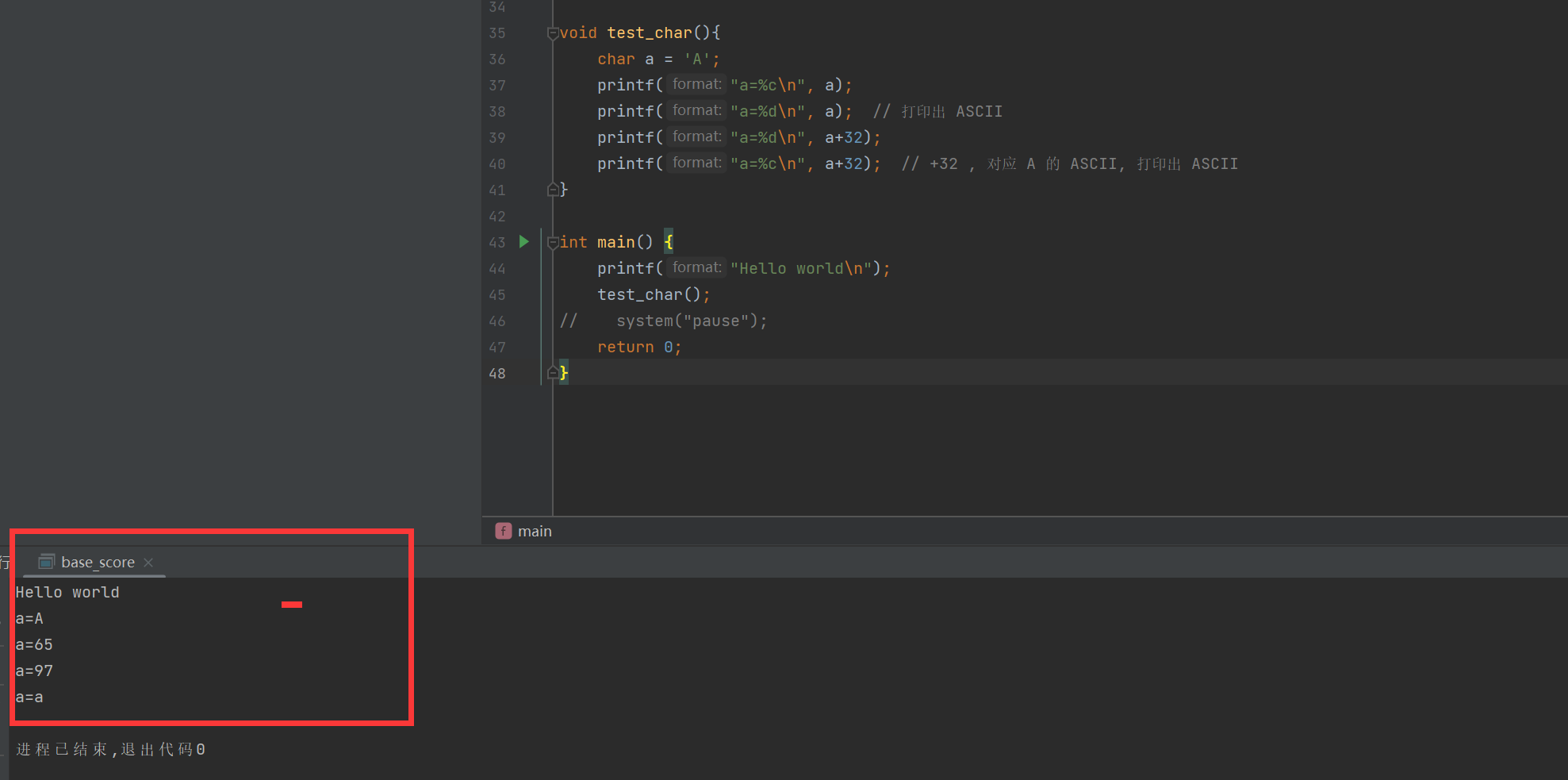Collapse the main function fold marker
The width and height of the screenshot is (1568, 780).
pos(553,243)
